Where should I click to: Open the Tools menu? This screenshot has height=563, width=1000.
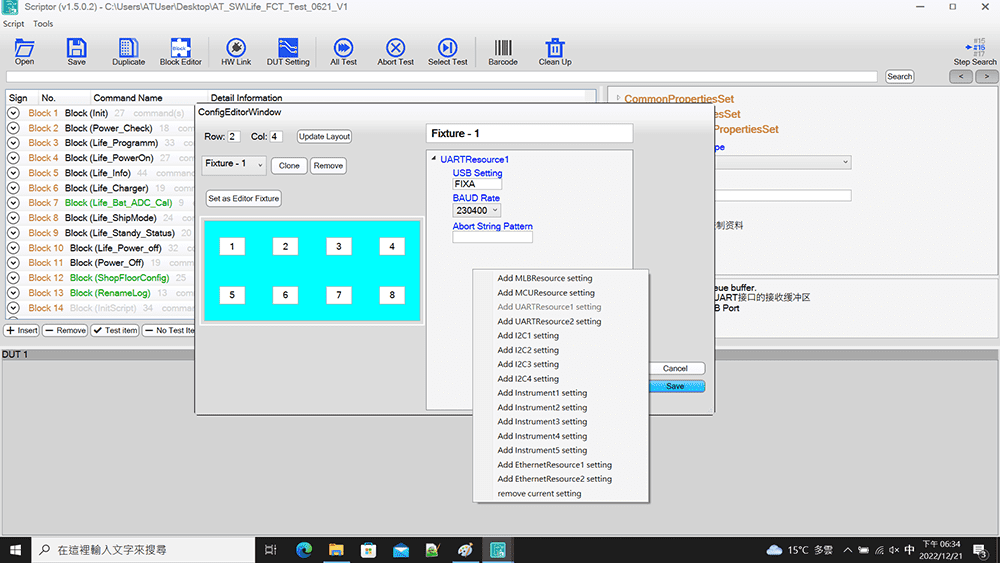(43, 24)
